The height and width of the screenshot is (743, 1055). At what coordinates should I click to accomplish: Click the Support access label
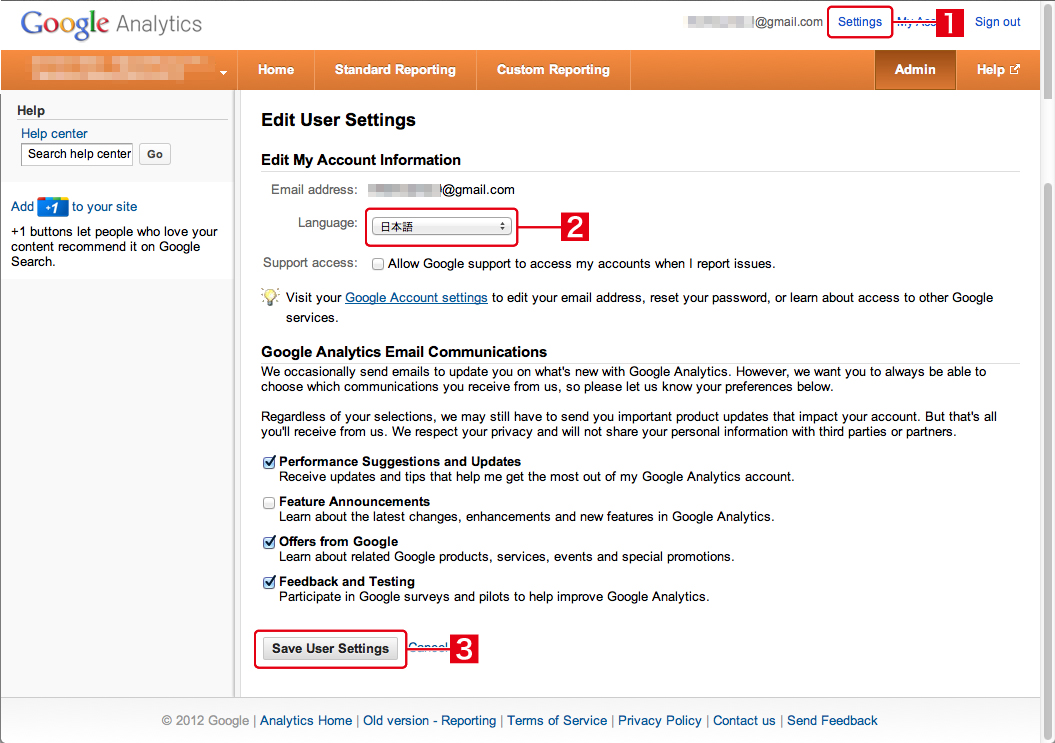310,262
